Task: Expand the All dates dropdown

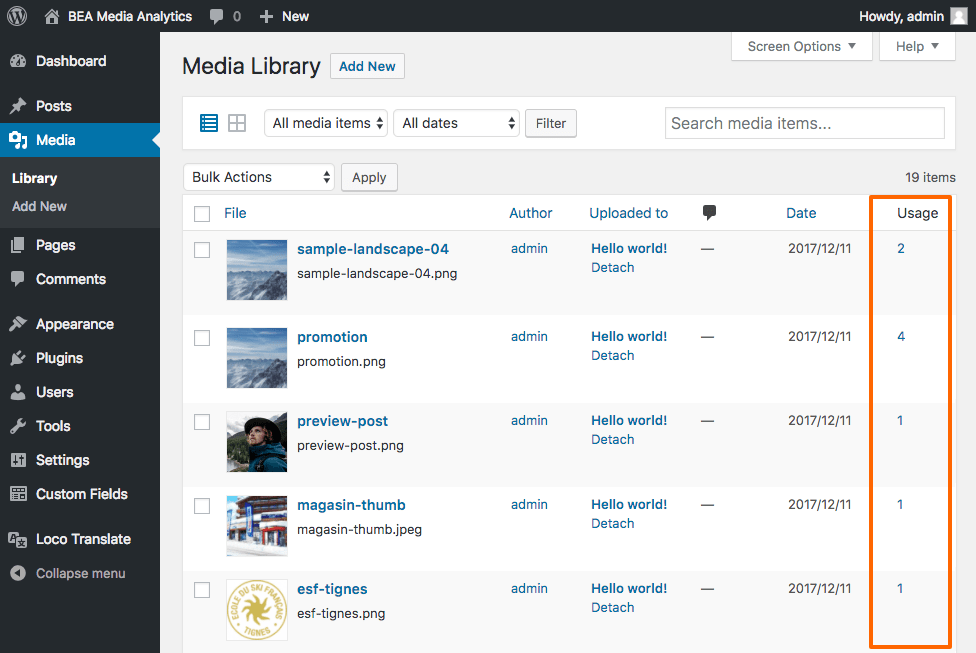Action: point(457,123)
